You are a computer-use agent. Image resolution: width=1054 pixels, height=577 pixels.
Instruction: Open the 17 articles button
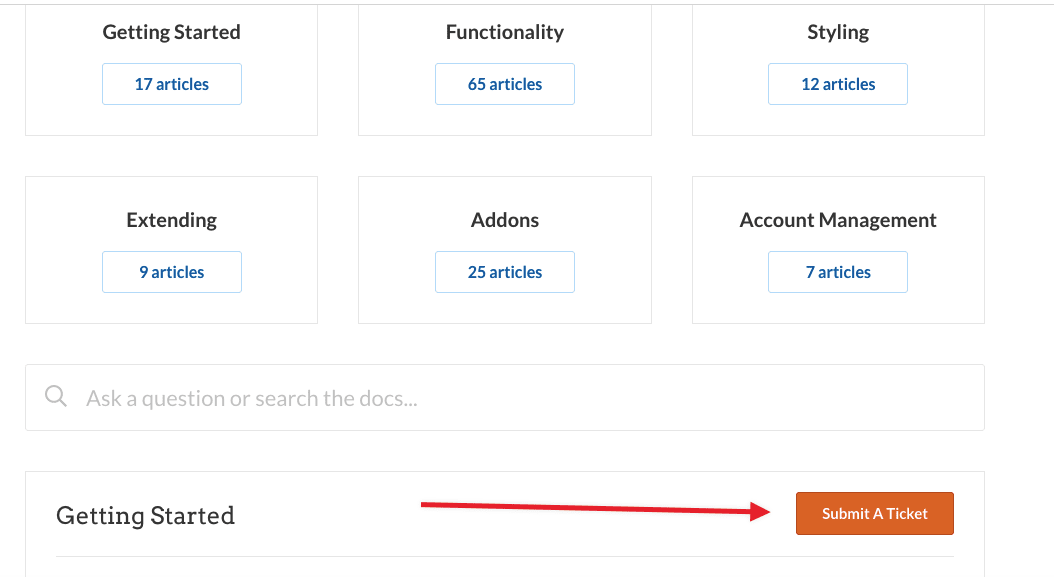(x=171, y=84)
